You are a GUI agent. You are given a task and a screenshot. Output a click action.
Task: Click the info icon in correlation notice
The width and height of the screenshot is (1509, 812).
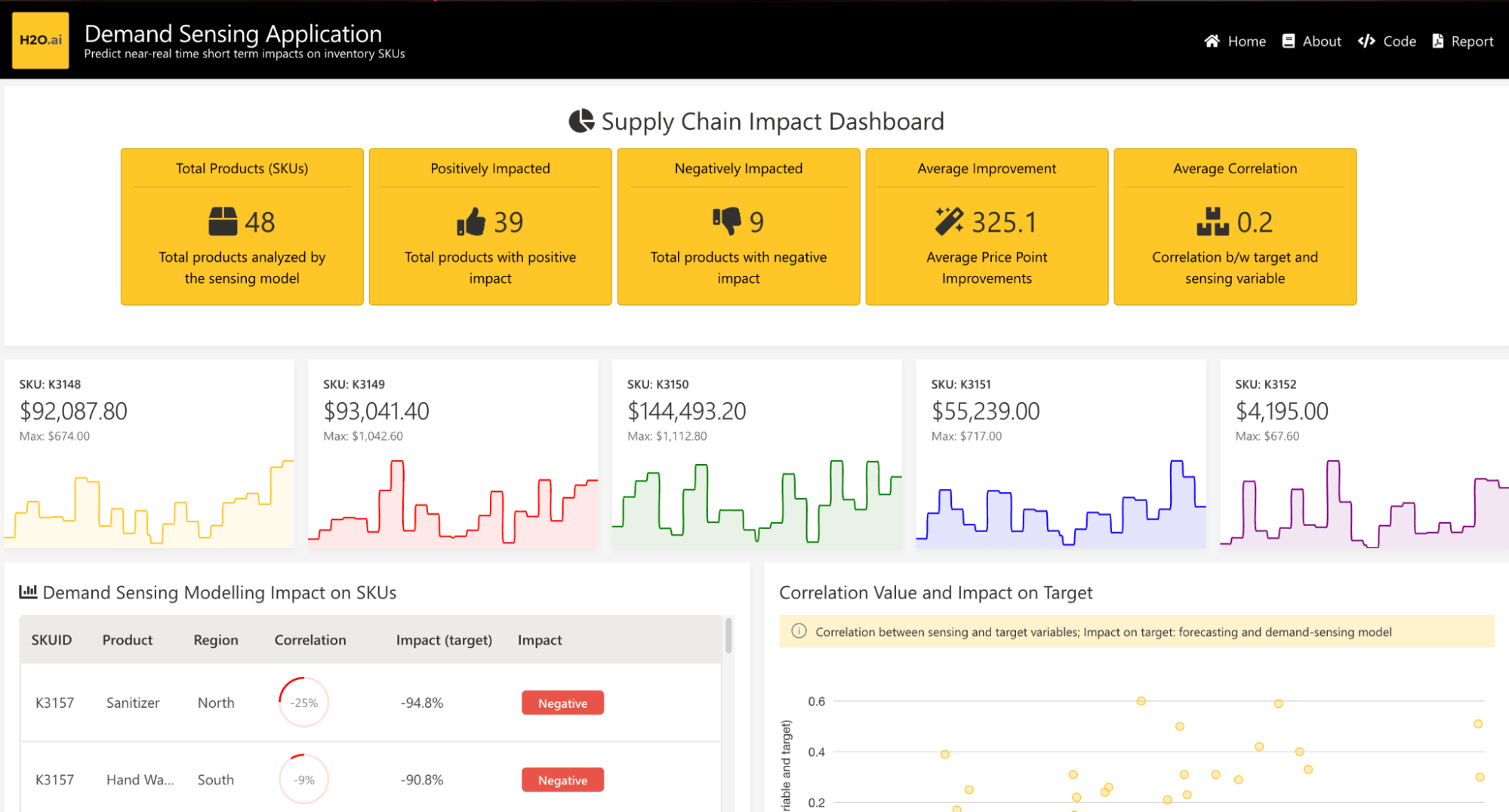click(799, 632)
